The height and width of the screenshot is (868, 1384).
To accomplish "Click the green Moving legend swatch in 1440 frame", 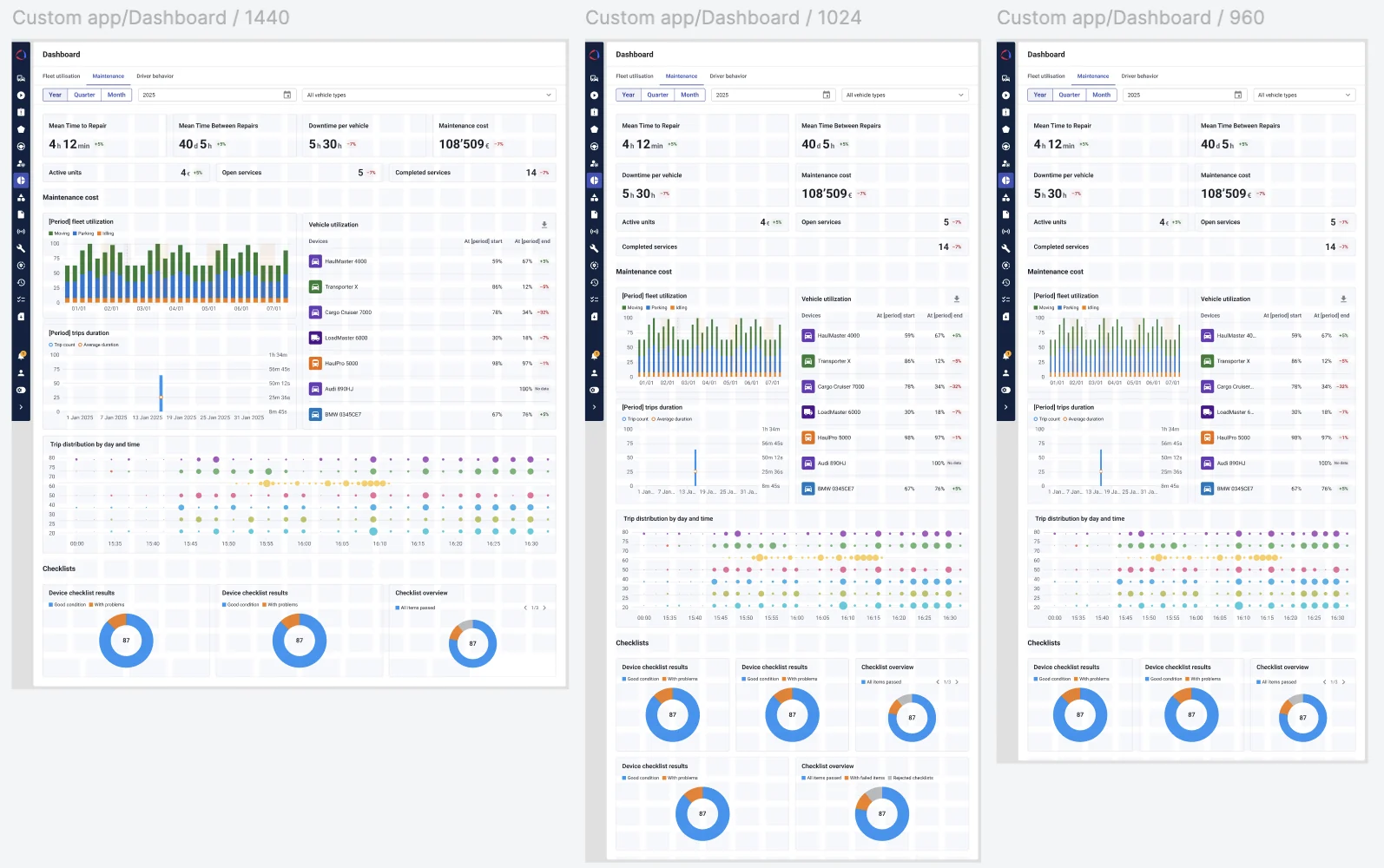I will coord(51,233).
